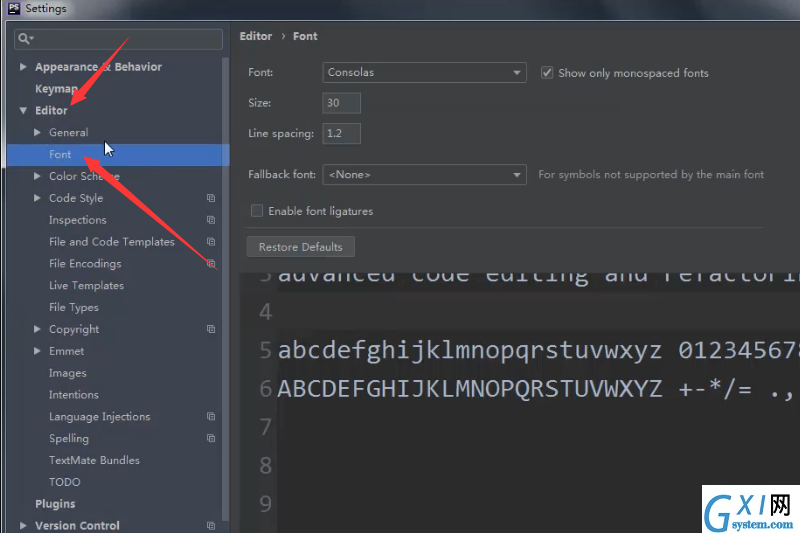Viewport: 800px width, 533px height.
Task: Open Images settings
Action: point(67,373)
